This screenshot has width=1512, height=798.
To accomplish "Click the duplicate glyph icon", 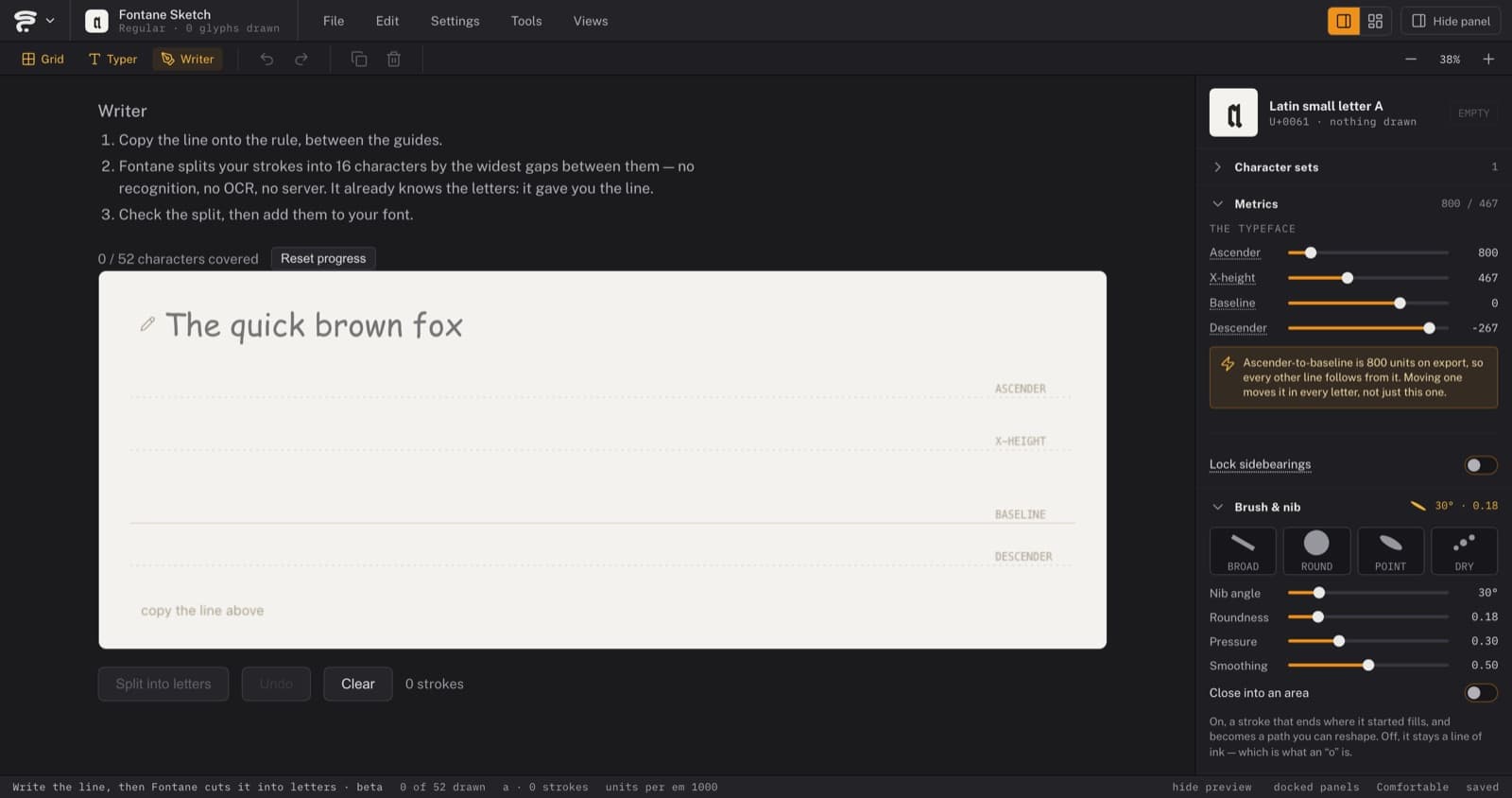I will pos(359,59).
